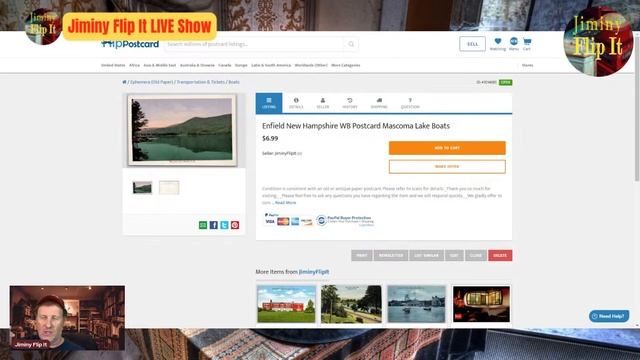Click the search magnifier icon
640x360 pixels.
click(x=351, y=44)
